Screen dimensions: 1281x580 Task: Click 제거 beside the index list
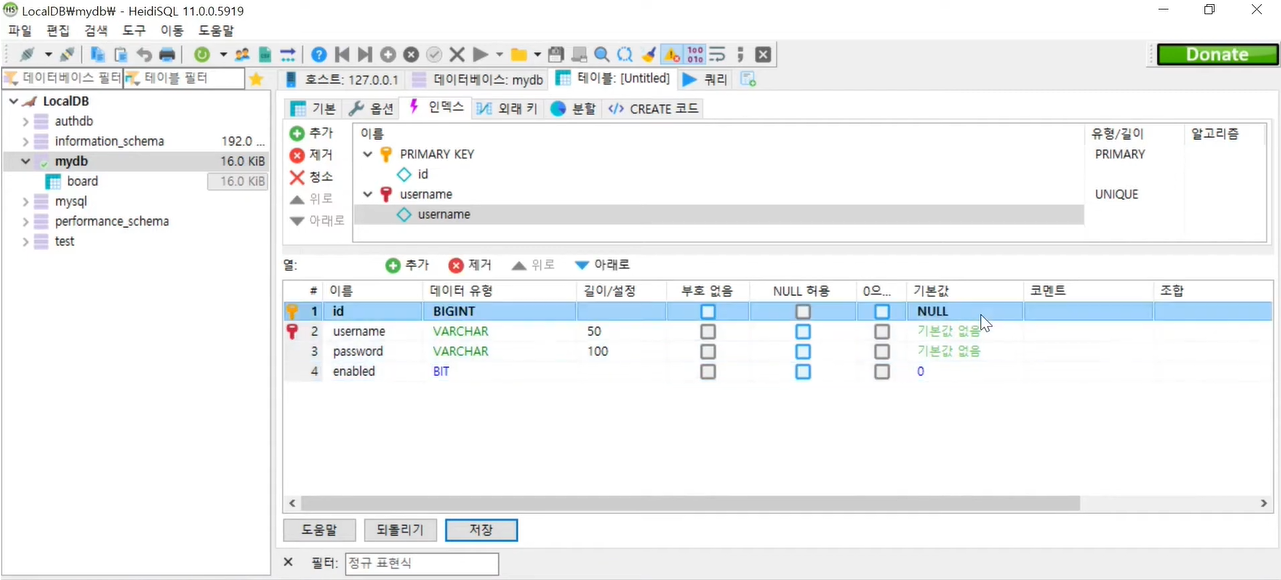pos(311,155)
